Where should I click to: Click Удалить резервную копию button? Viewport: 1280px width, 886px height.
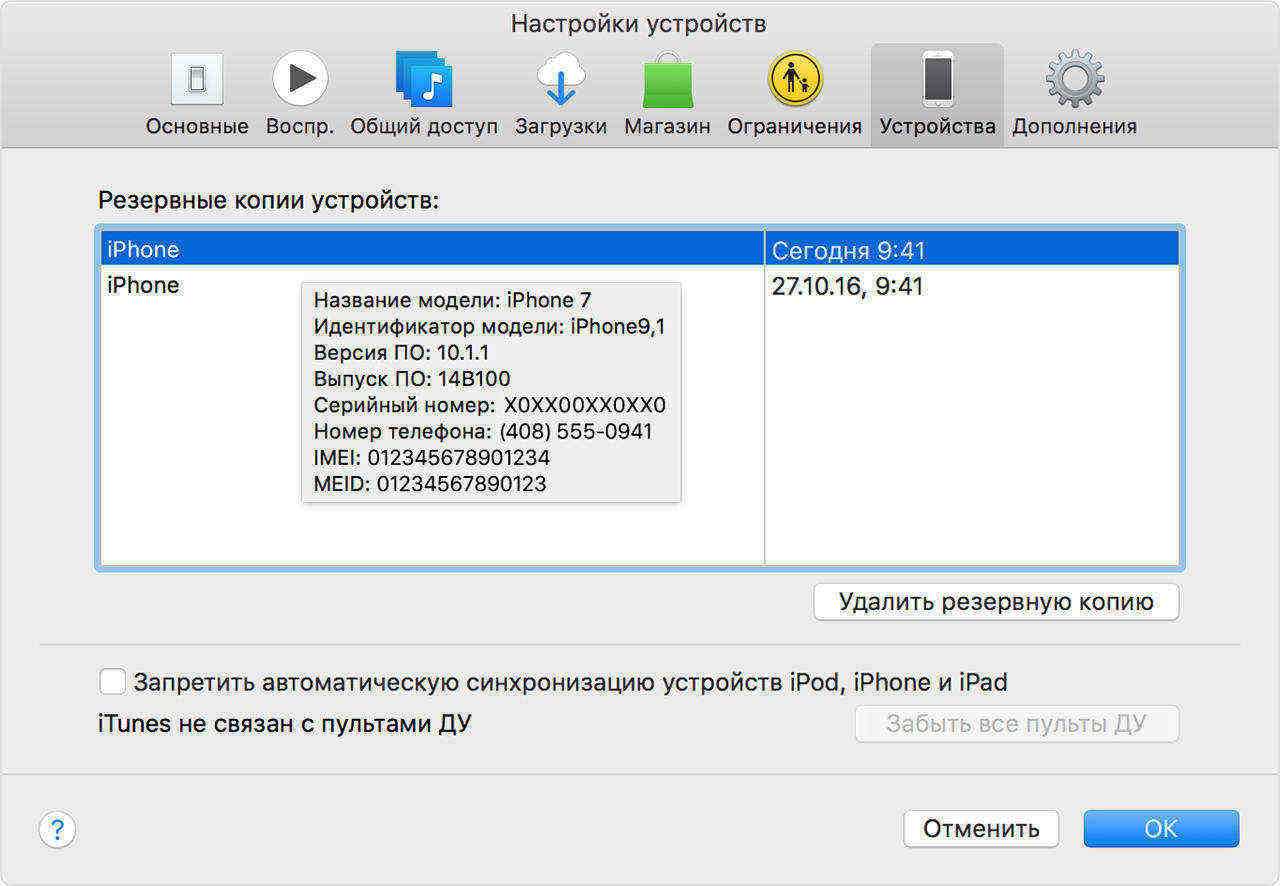pos(996,602)
